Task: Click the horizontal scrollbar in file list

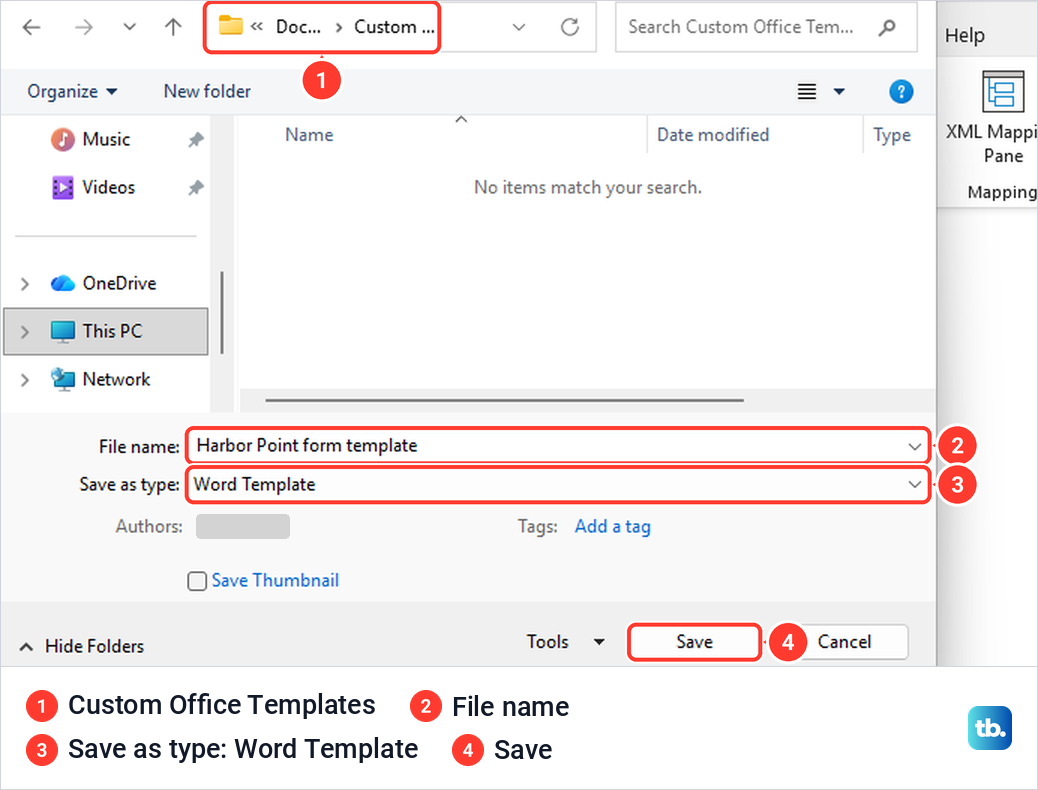Action: point(504,400)
